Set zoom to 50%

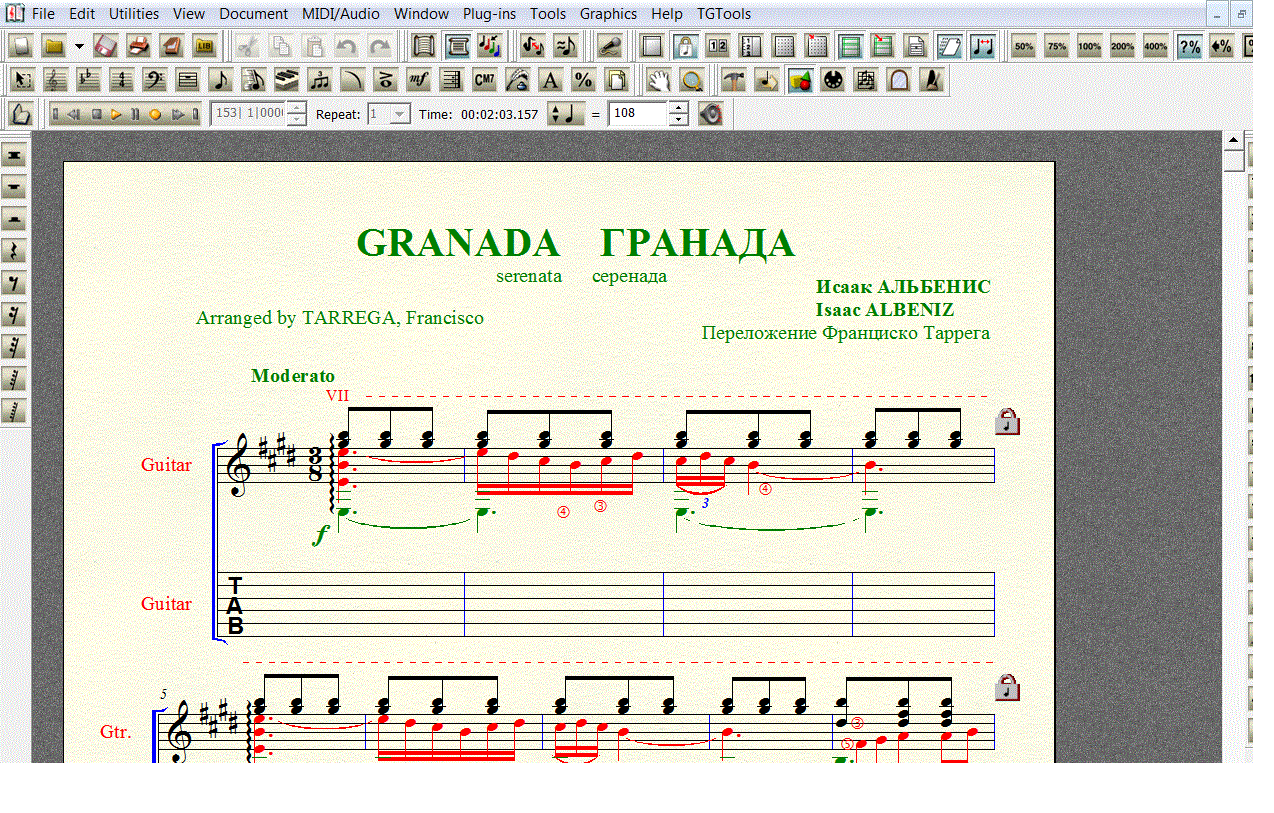pyautogui.click(x=1024, y=46)
